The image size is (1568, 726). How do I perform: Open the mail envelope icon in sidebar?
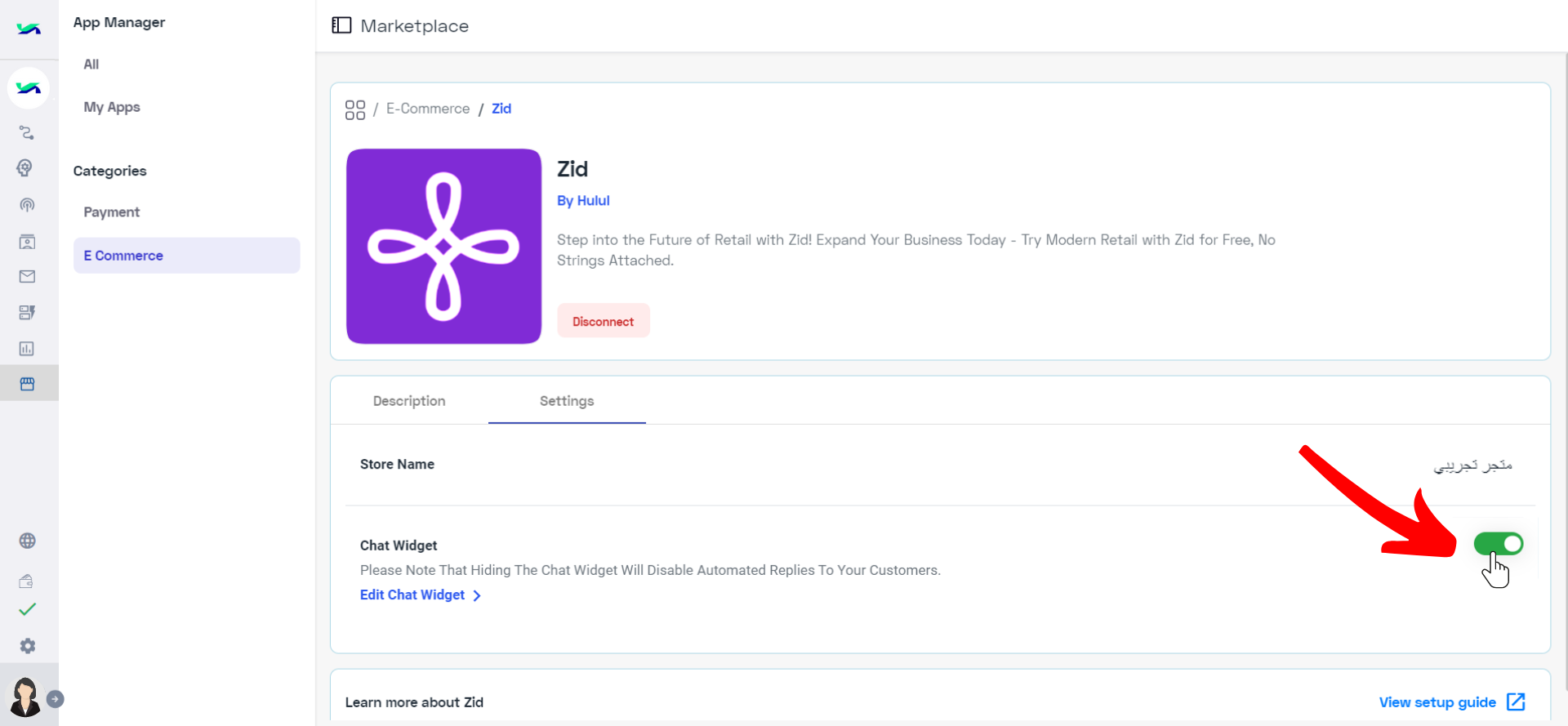pyautogui.click(x=27, y=277)
